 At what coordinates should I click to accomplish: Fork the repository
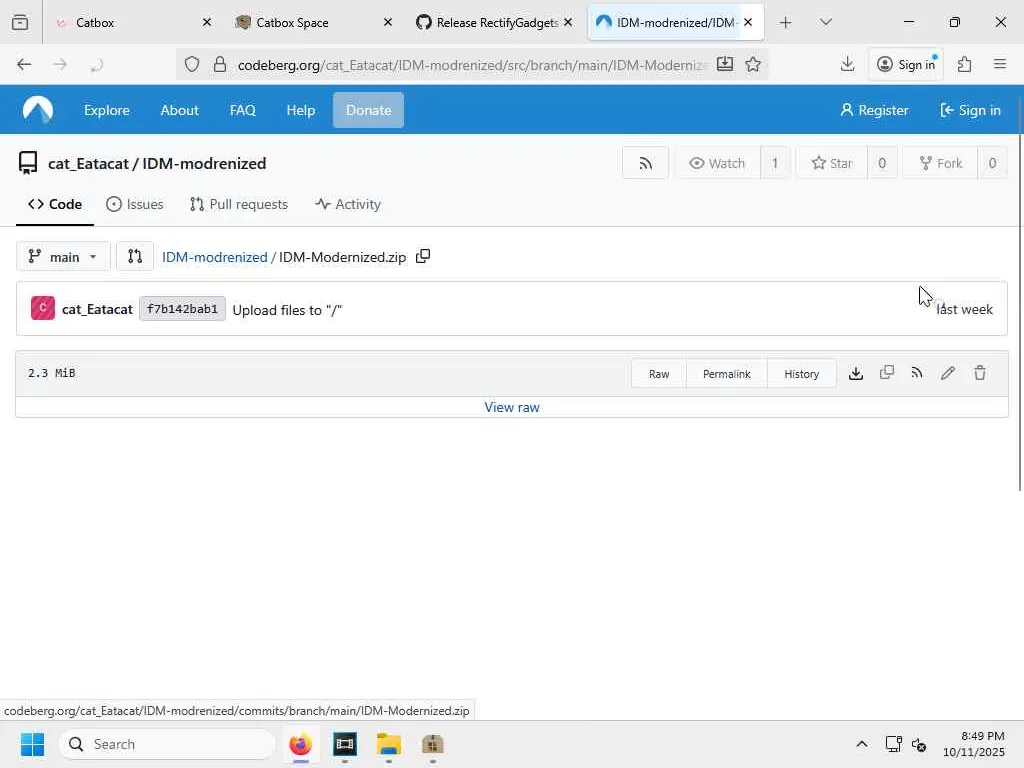[940, 163]
